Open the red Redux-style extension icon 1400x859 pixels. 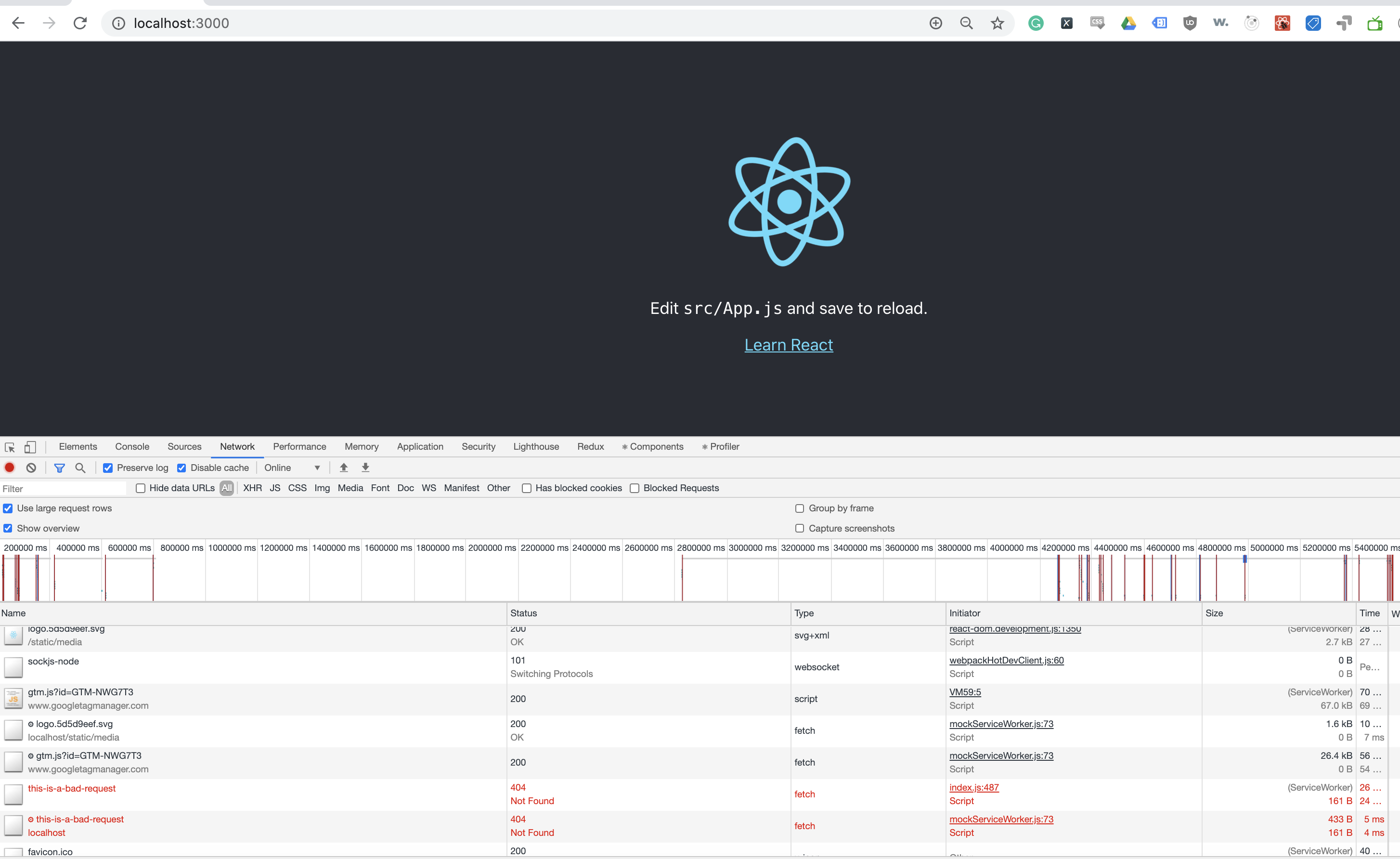click(x=1283, y=23)
